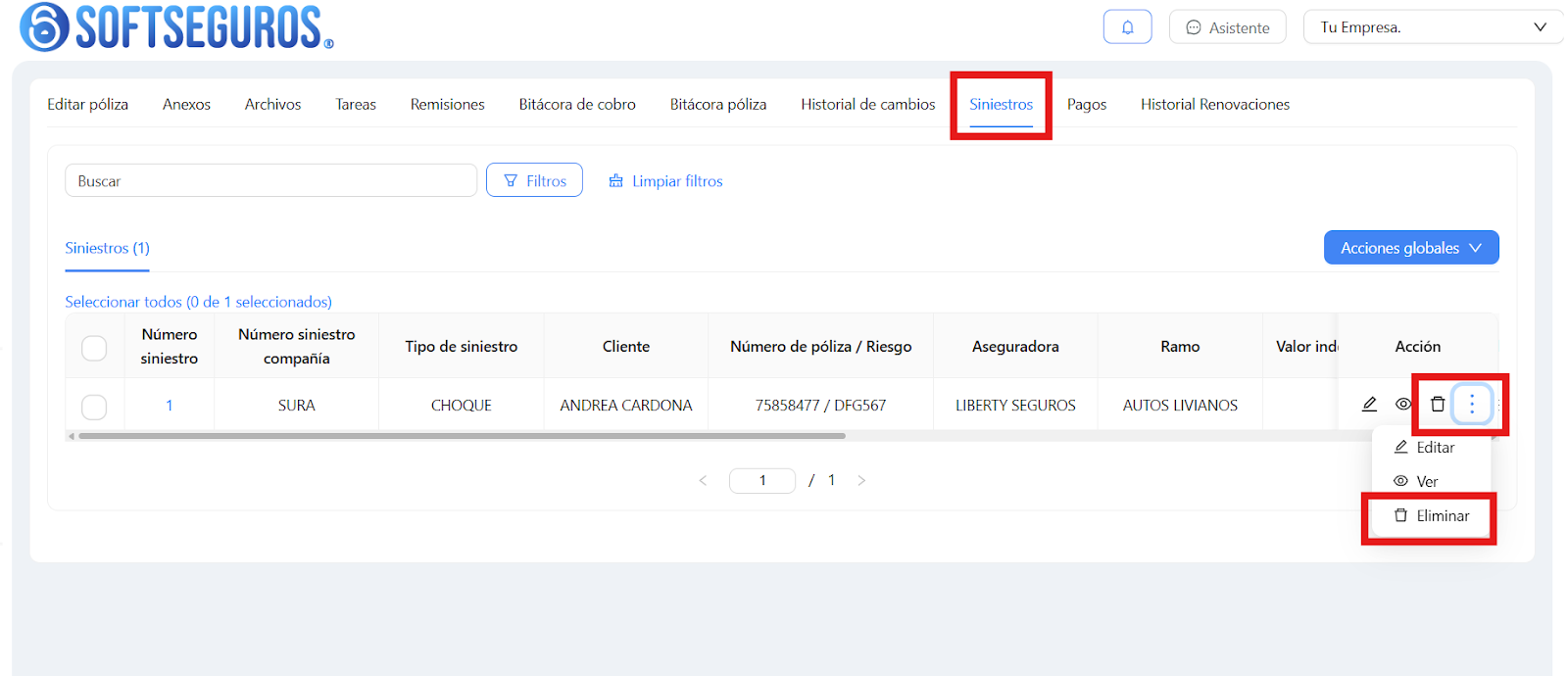The image size is (1568, 676).
Task: Switch to Bitácora de cobro tab
Action: coord(577,104)
